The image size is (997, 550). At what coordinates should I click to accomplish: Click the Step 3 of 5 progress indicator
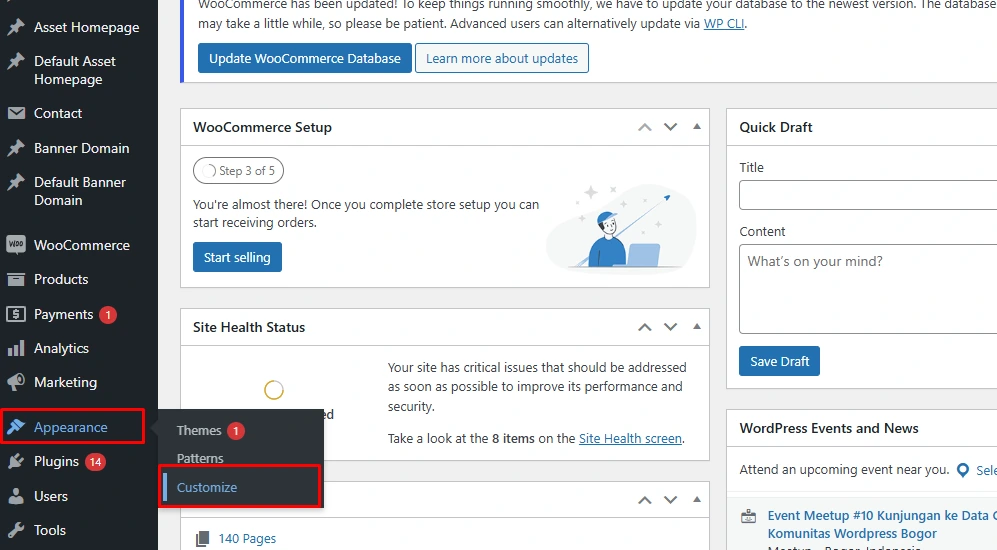pos(238,170)
